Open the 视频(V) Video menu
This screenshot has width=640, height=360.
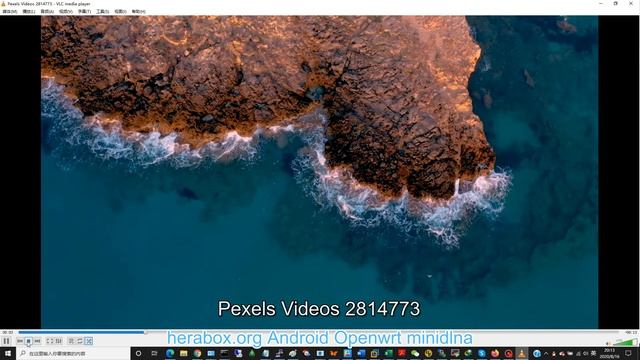(66, 11)
